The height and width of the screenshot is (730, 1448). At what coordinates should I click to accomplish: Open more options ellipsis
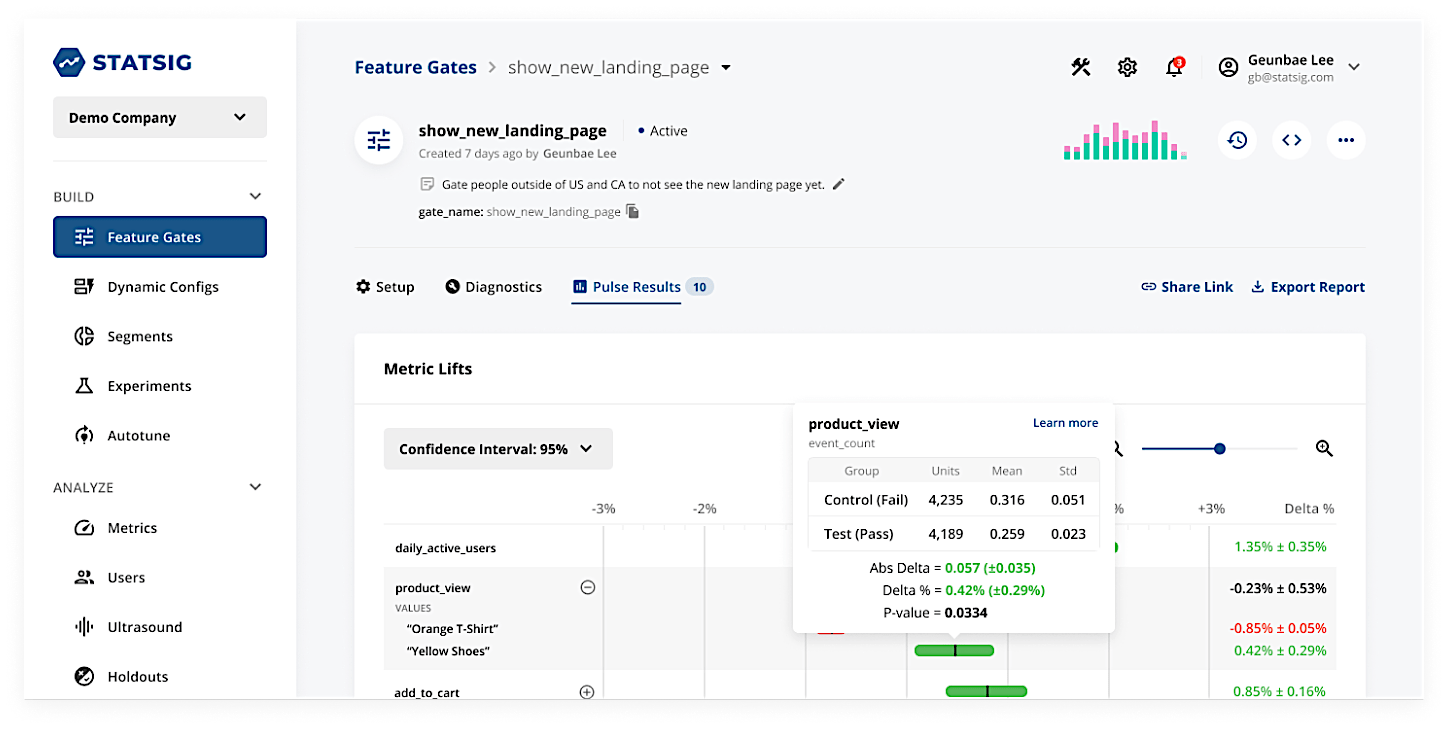pyautogui.click(x=1346, y=140)
